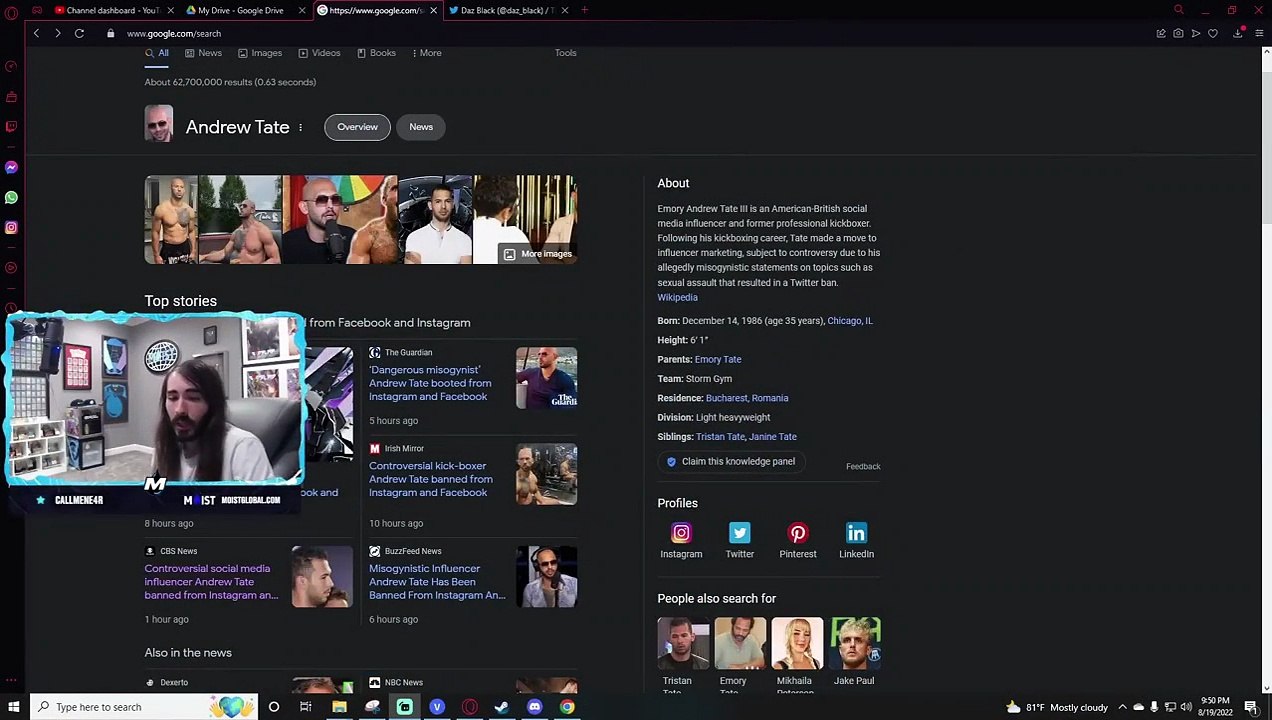The height and width of the screenshot is (720, 1272).
Task: Click the Overview chip
Action: tap(357, 127)
